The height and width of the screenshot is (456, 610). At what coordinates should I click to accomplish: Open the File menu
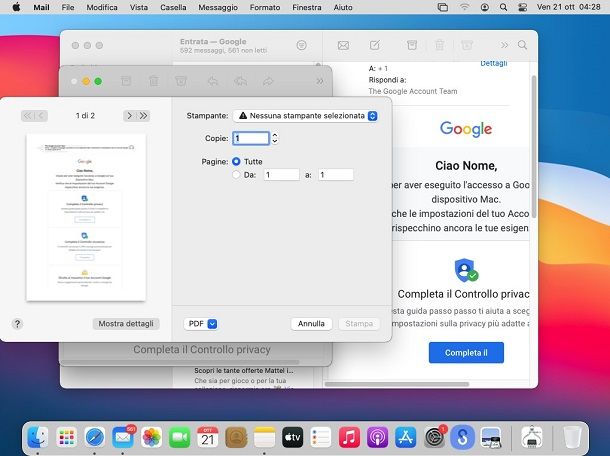coord(68,7)
